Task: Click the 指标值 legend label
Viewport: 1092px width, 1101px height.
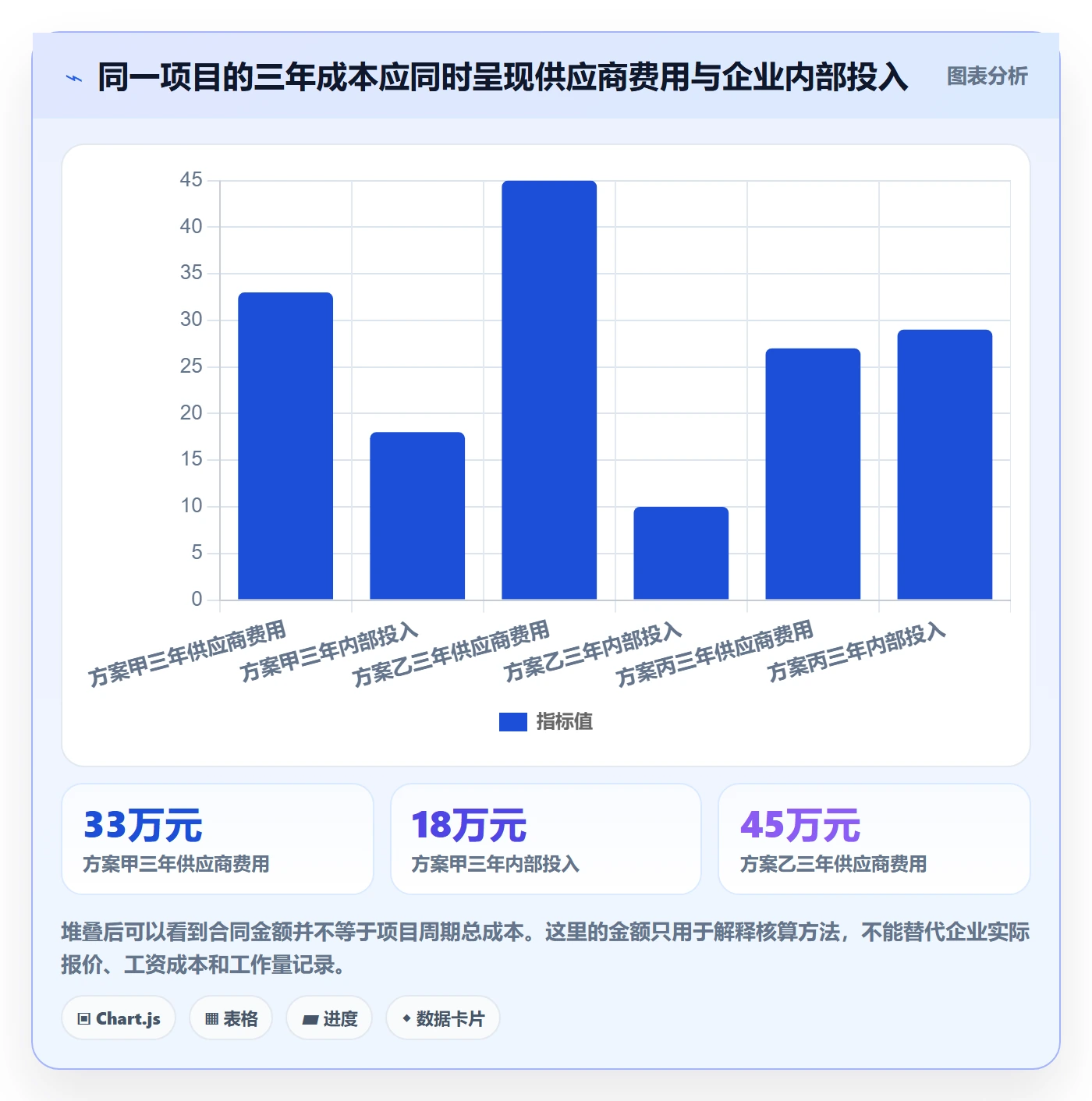Action: (x=564, y=722)
